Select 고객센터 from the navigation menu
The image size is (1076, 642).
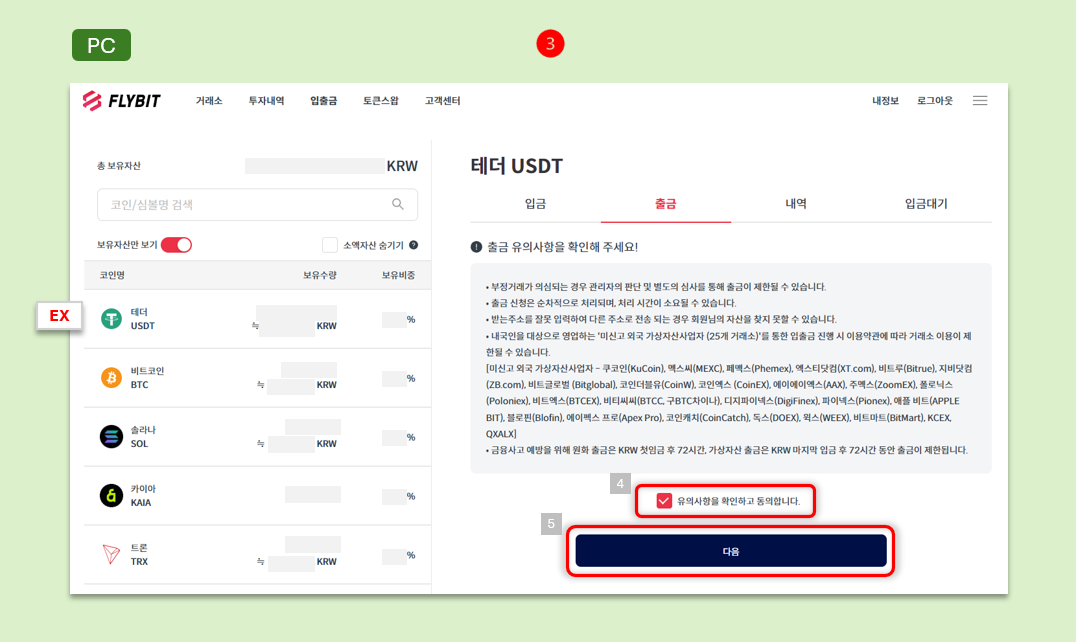(x=442, y=100)
